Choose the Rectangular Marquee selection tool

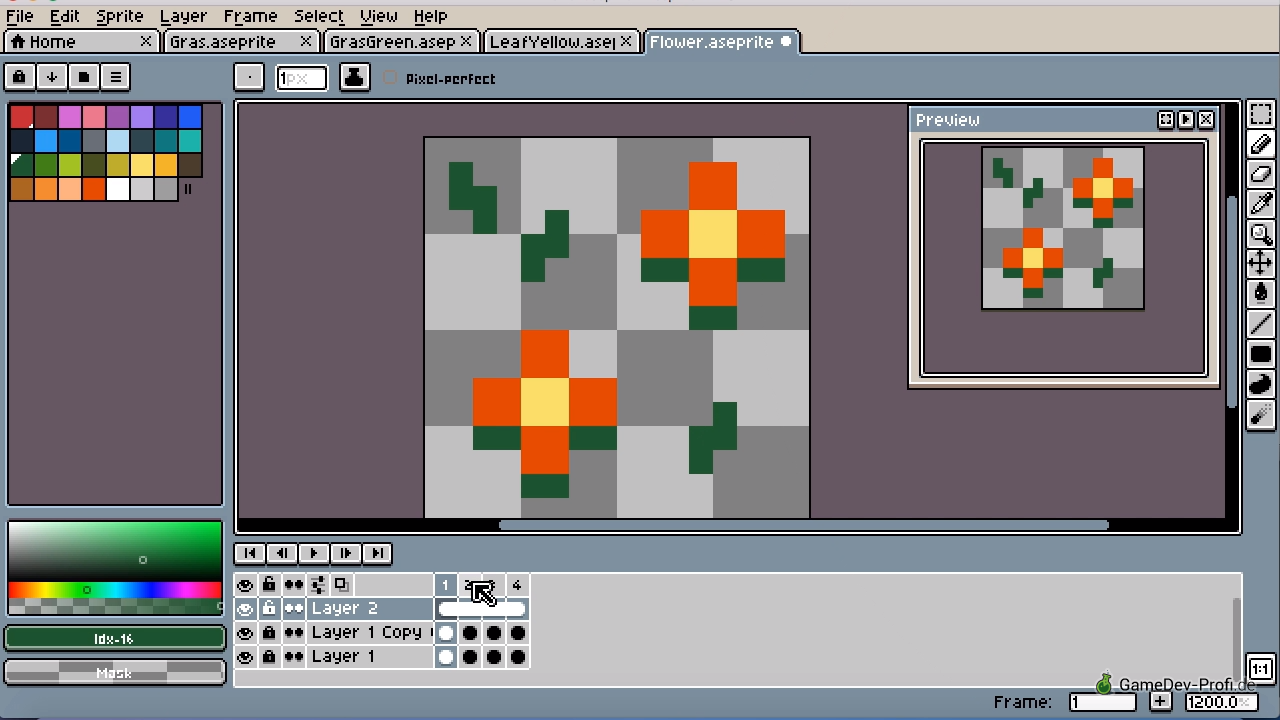(x=1260, y=114)
